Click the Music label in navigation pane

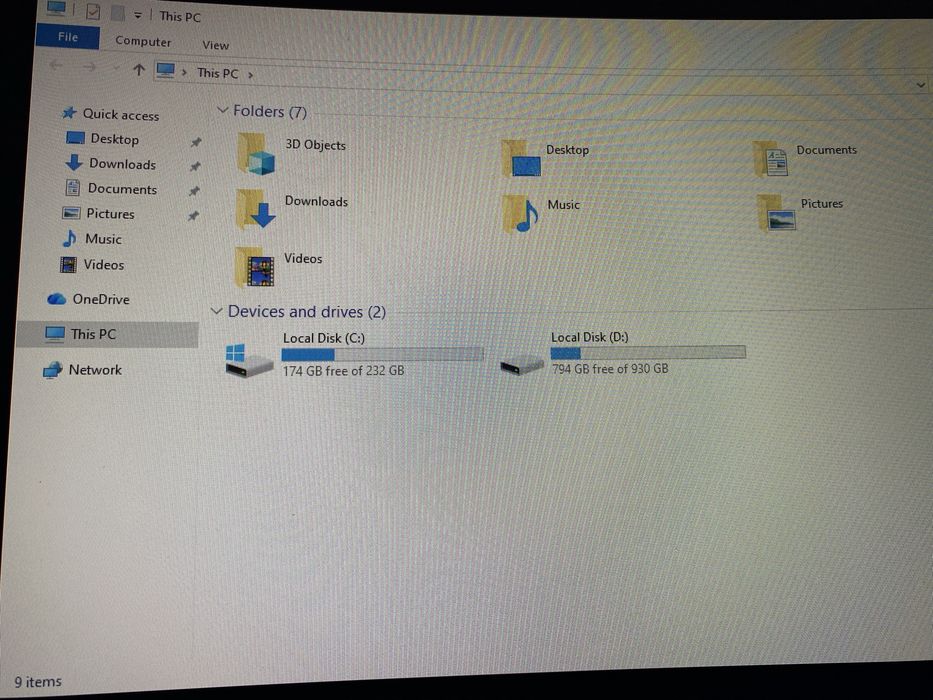[x=104, y=239]
